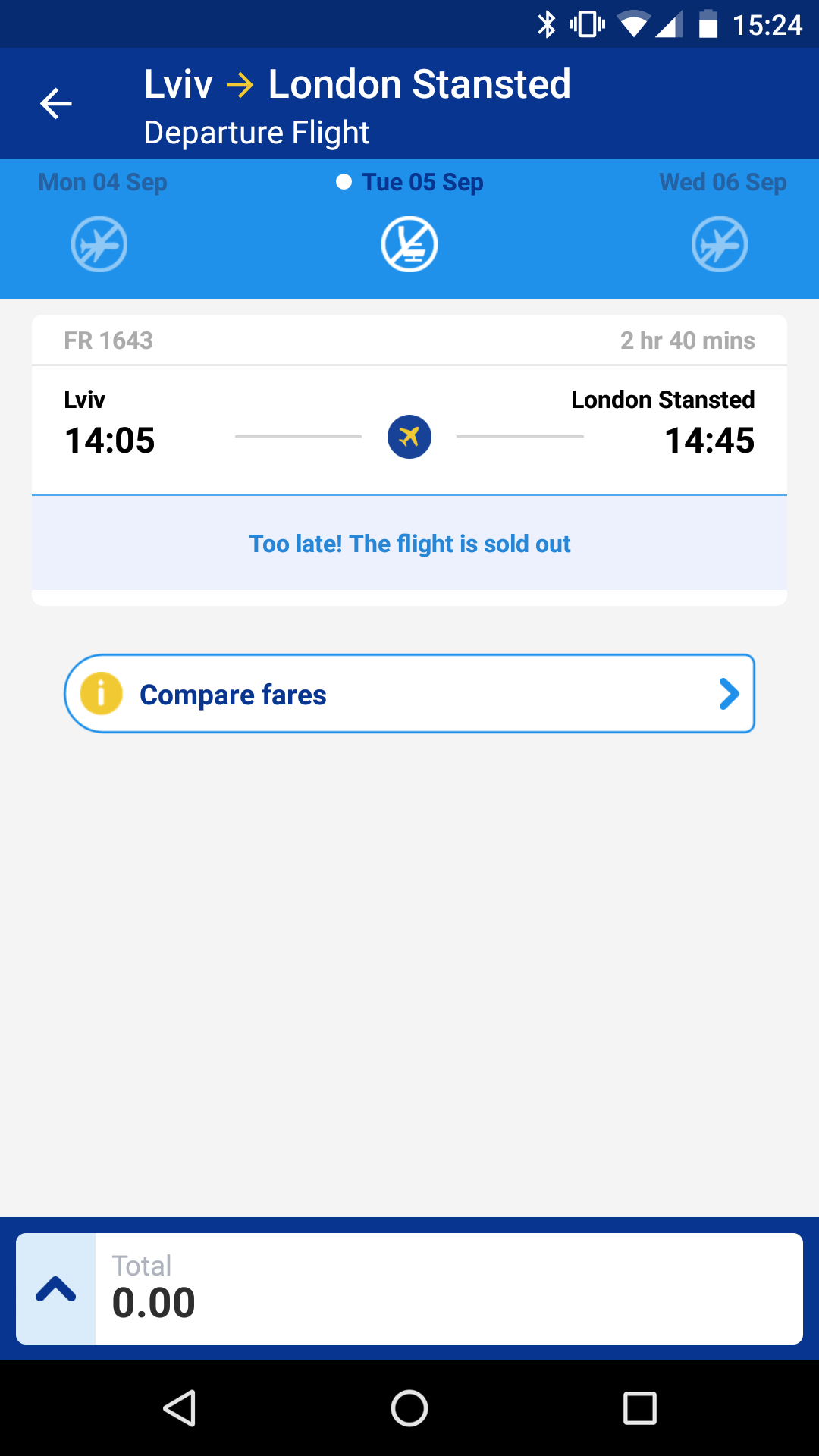Viewport: 819px width, 1456px height.
Task: Tap the Total 0.00 price bar
Action: pos(447,1289)
